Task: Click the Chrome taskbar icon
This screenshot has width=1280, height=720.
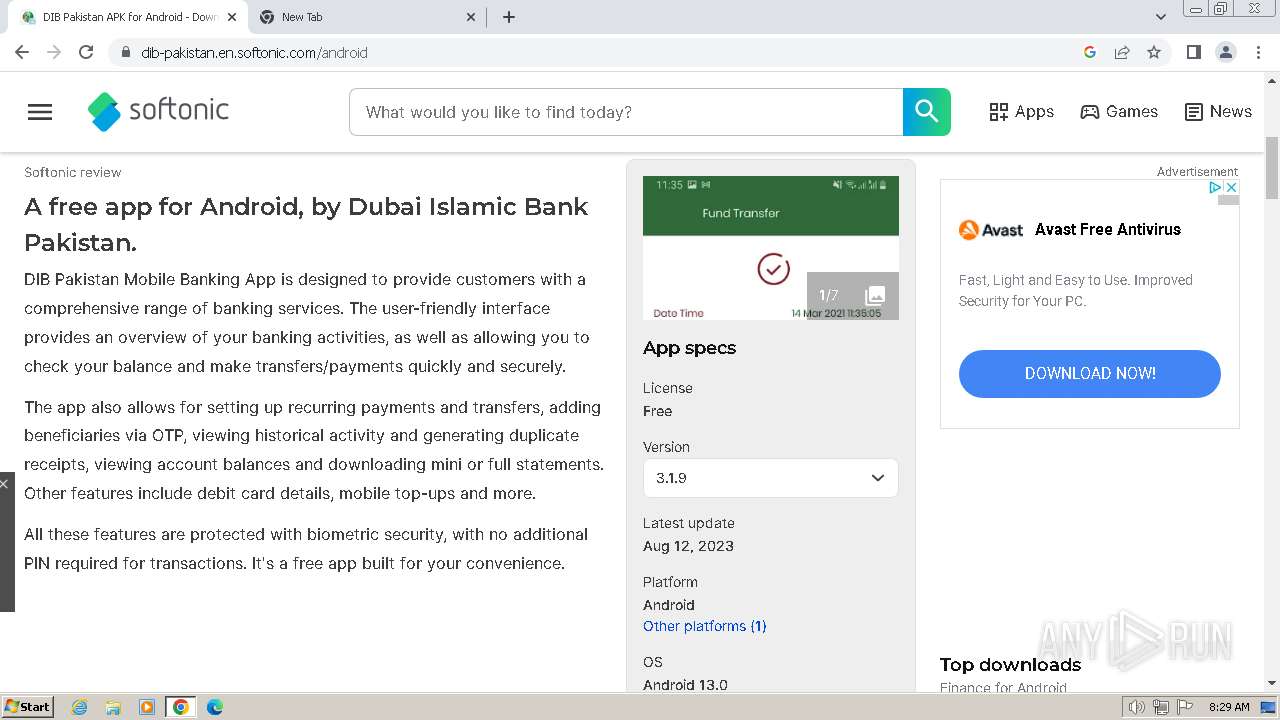Action: tap(181, 707)
